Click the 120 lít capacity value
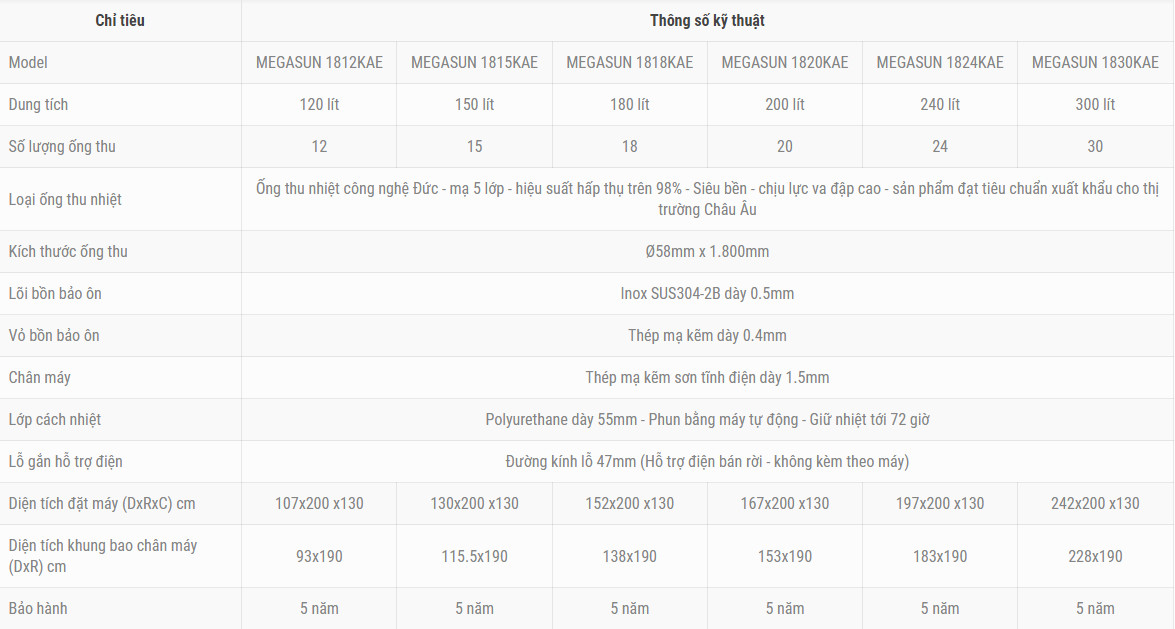 pyautogui.click(x=319, y=104)
